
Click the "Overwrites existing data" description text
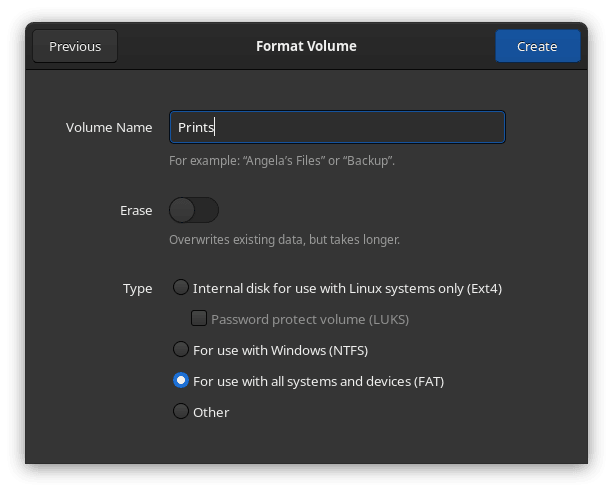tap(284, 240)
